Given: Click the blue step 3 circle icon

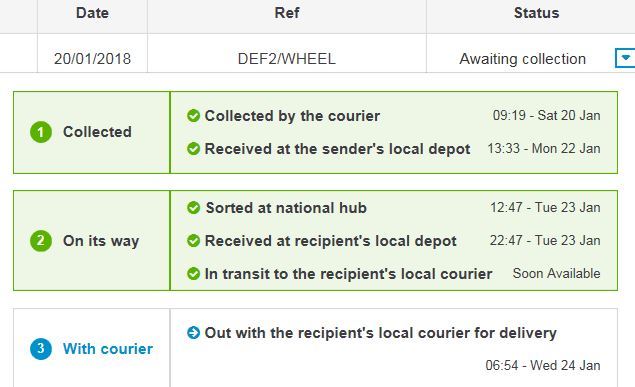Looking at the screenshot, I should pyautogui.click(x=41, y=349).
